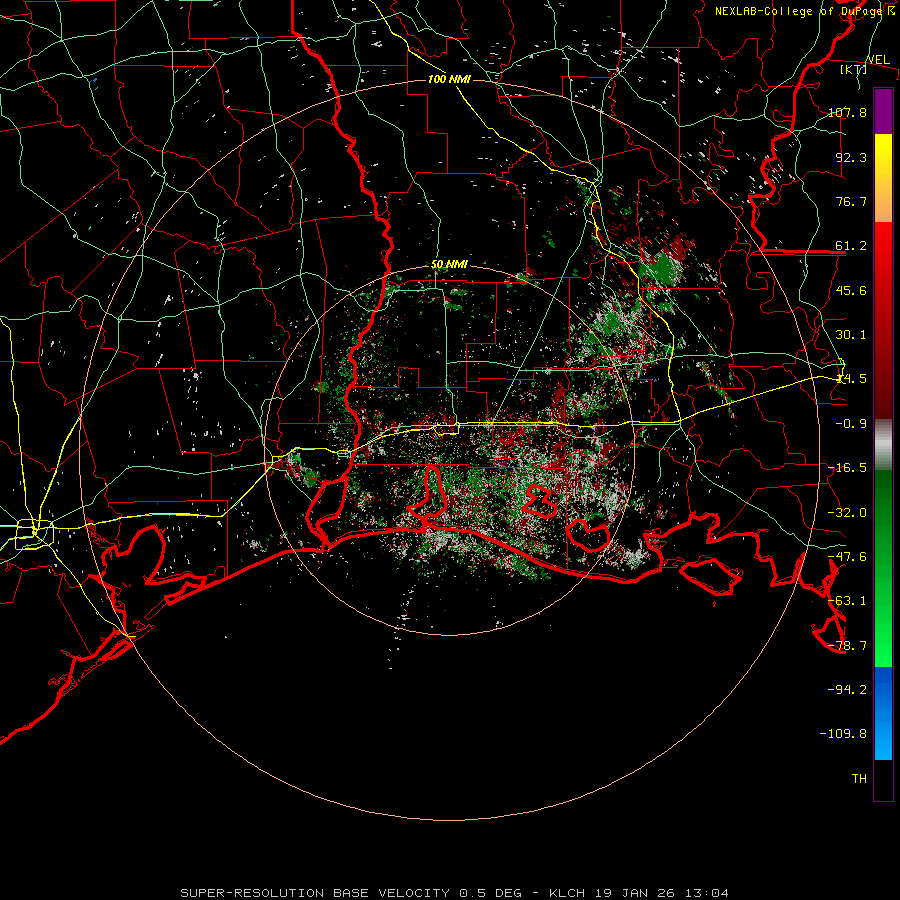Click the VEL legend title

pyautogui.click(x=878, y=60)
